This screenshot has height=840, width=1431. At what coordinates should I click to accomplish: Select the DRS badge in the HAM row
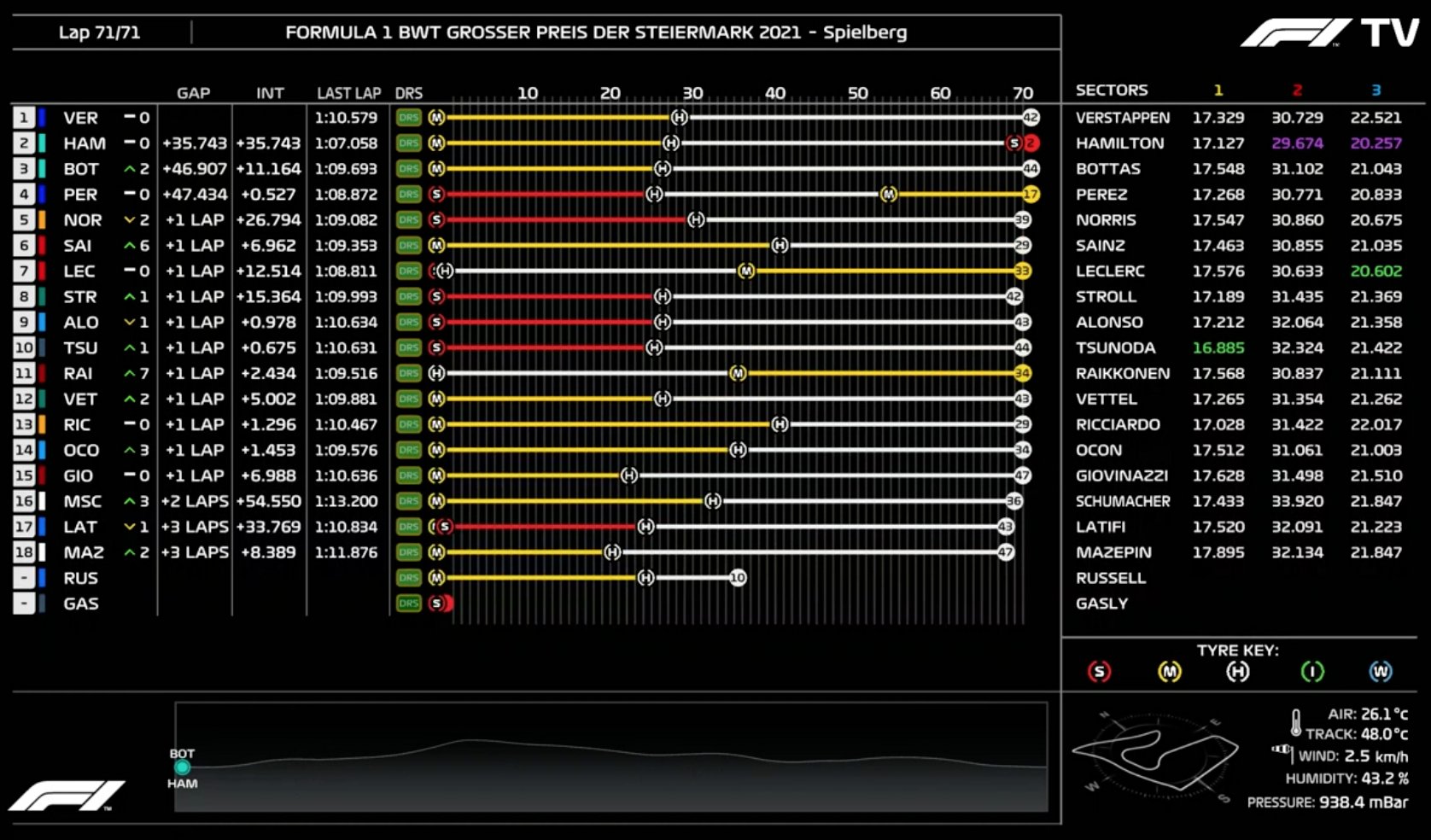pos(409,143)
